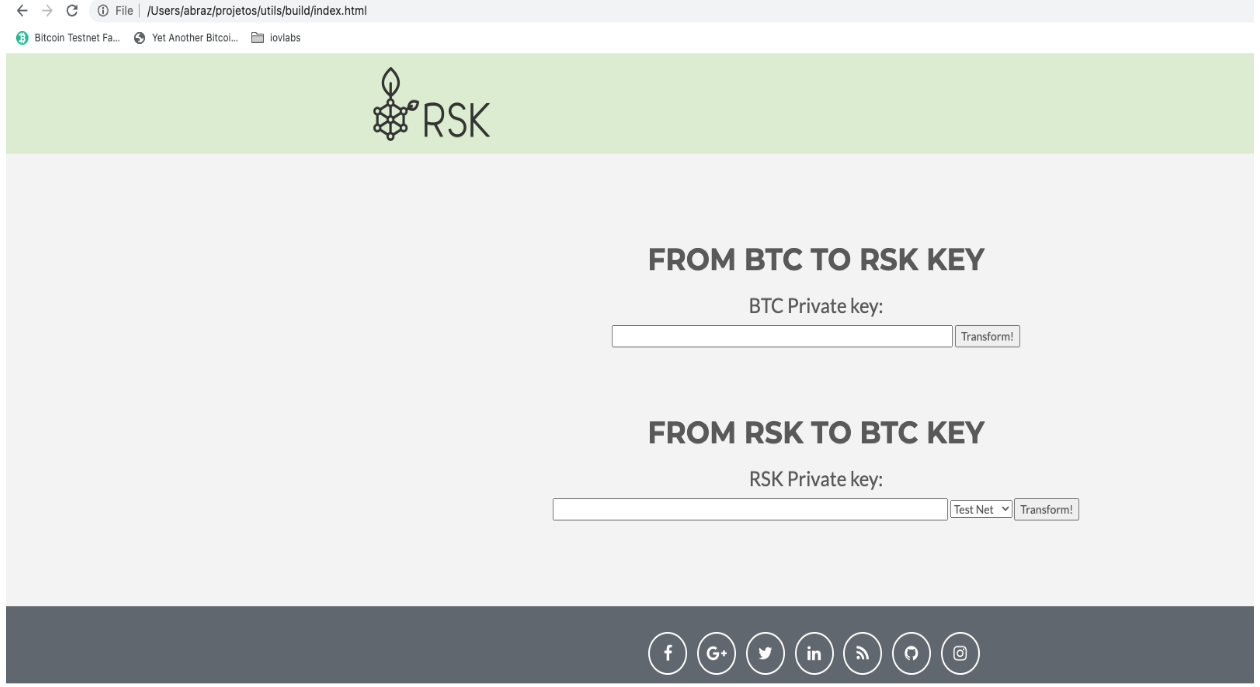Click the Facebook icon in footer
The image size is (1260, 687).
[x=668, y=654]
